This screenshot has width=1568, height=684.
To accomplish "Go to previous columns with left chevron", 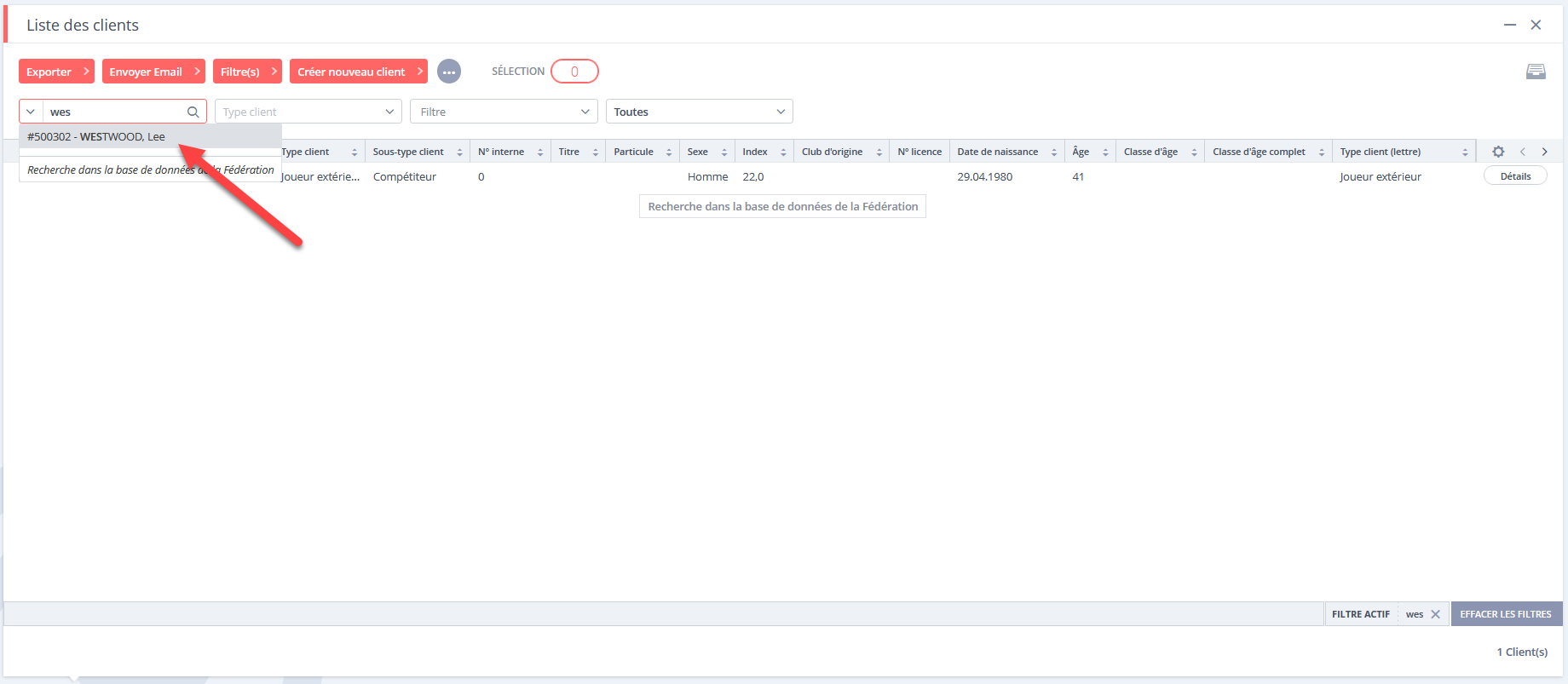I will (1522, 152).
